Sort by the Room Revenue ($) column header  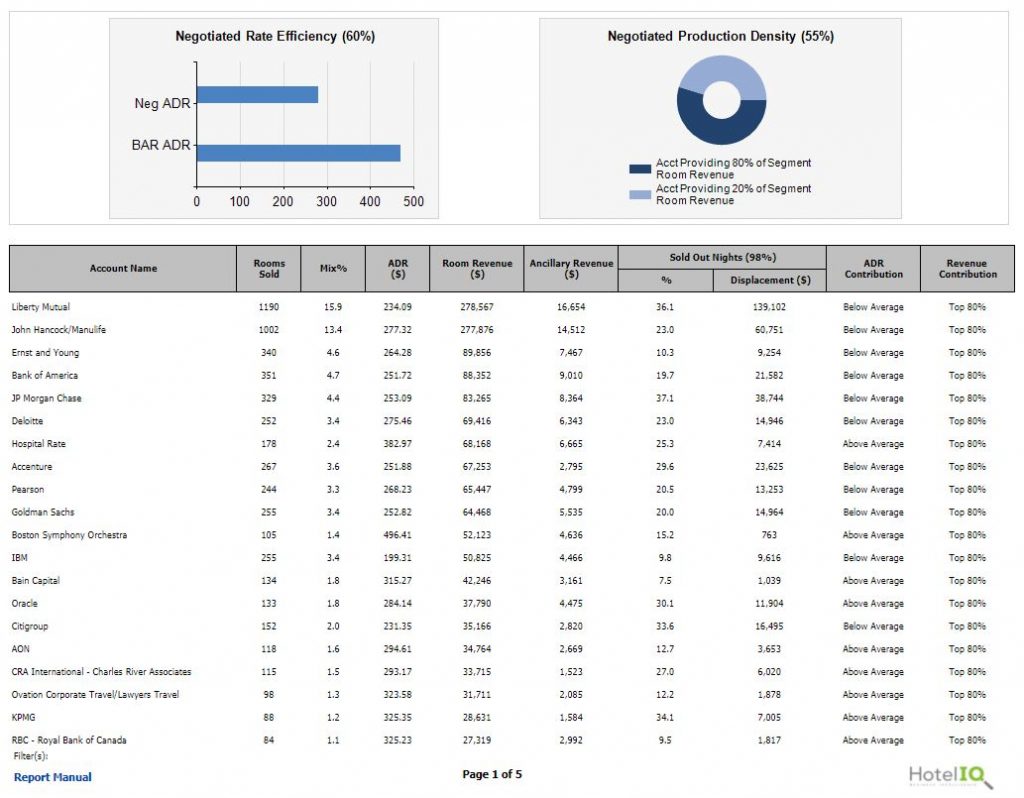click(x=477, y=268)
